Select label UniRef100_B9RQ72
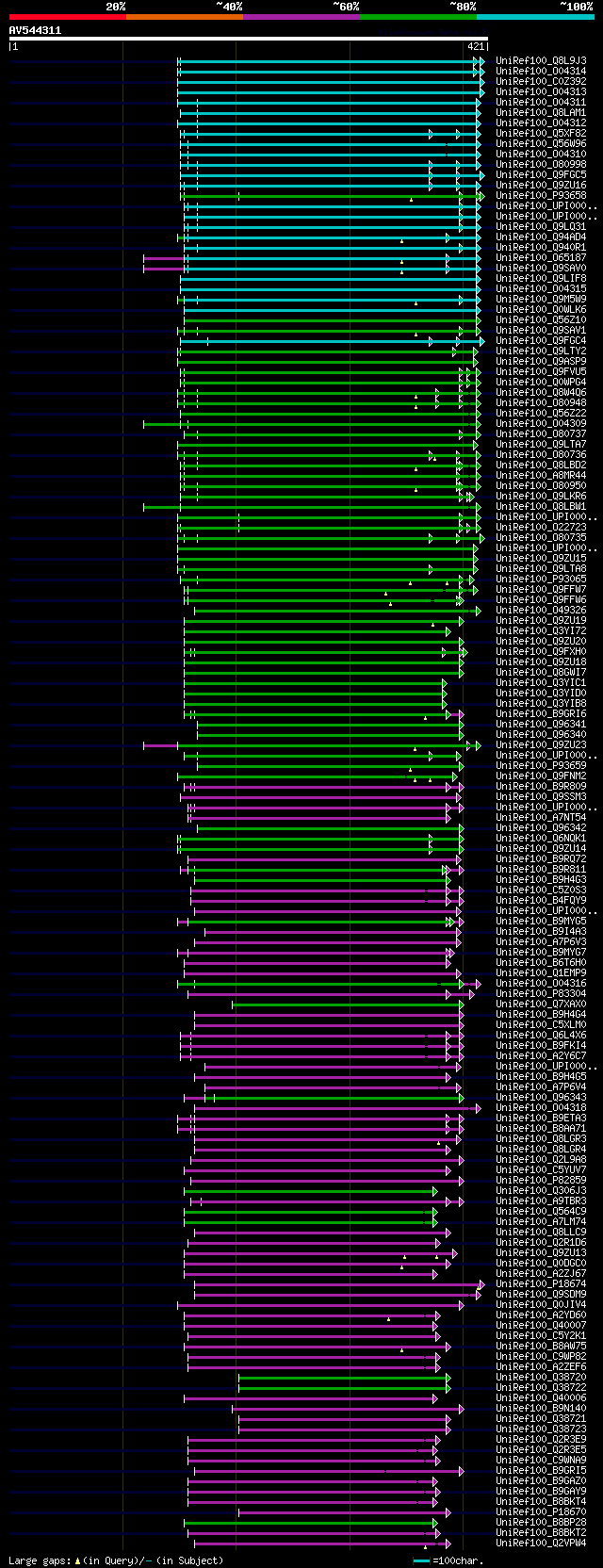 point(541,858)
